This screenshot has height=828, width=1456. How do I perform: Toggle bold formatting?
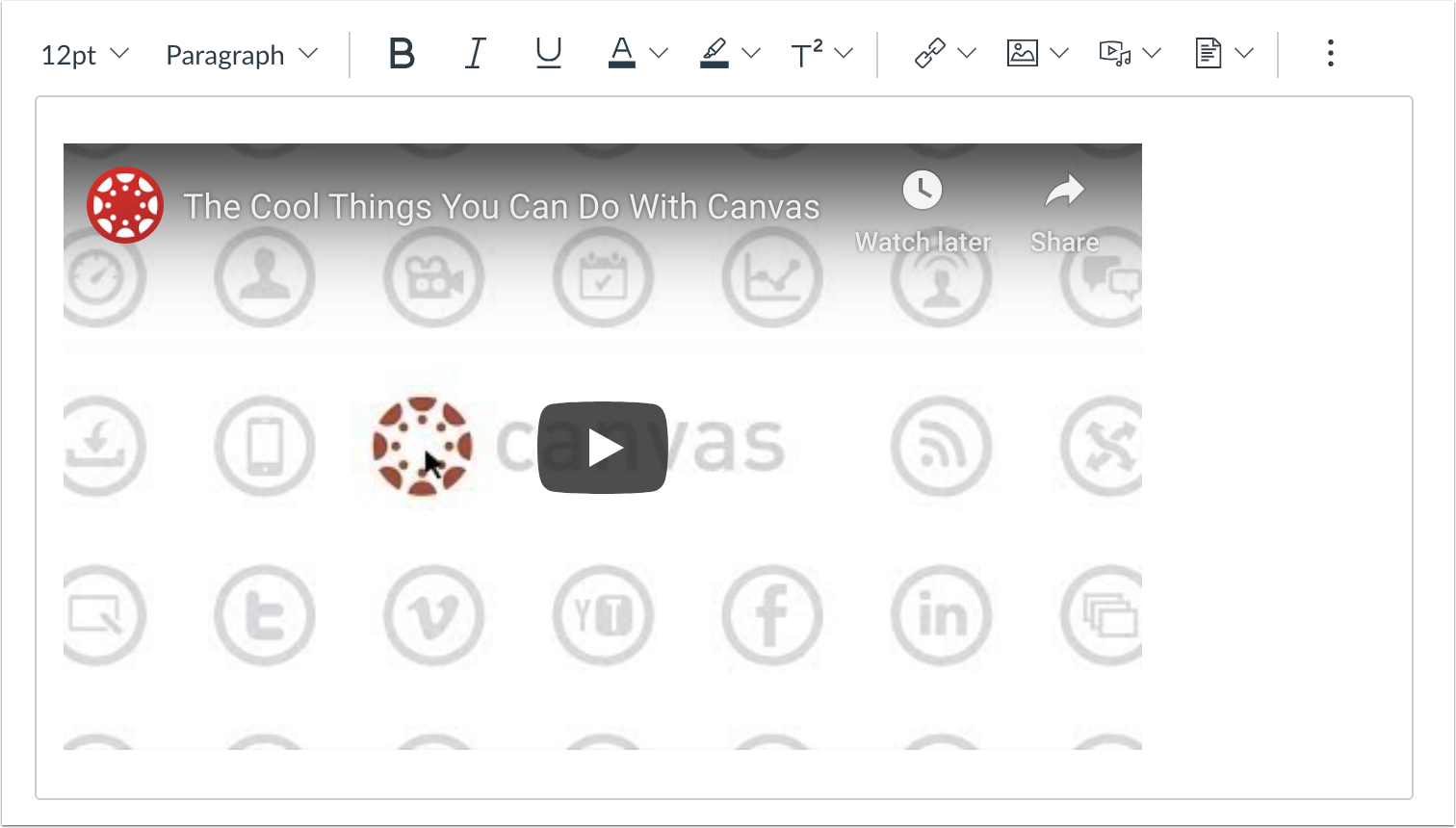[402, 54]
